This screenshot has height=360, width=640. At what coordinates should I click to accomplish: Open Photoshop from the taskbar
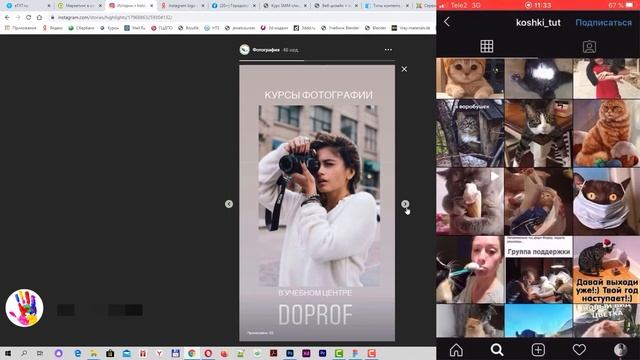tap(290, 353)
